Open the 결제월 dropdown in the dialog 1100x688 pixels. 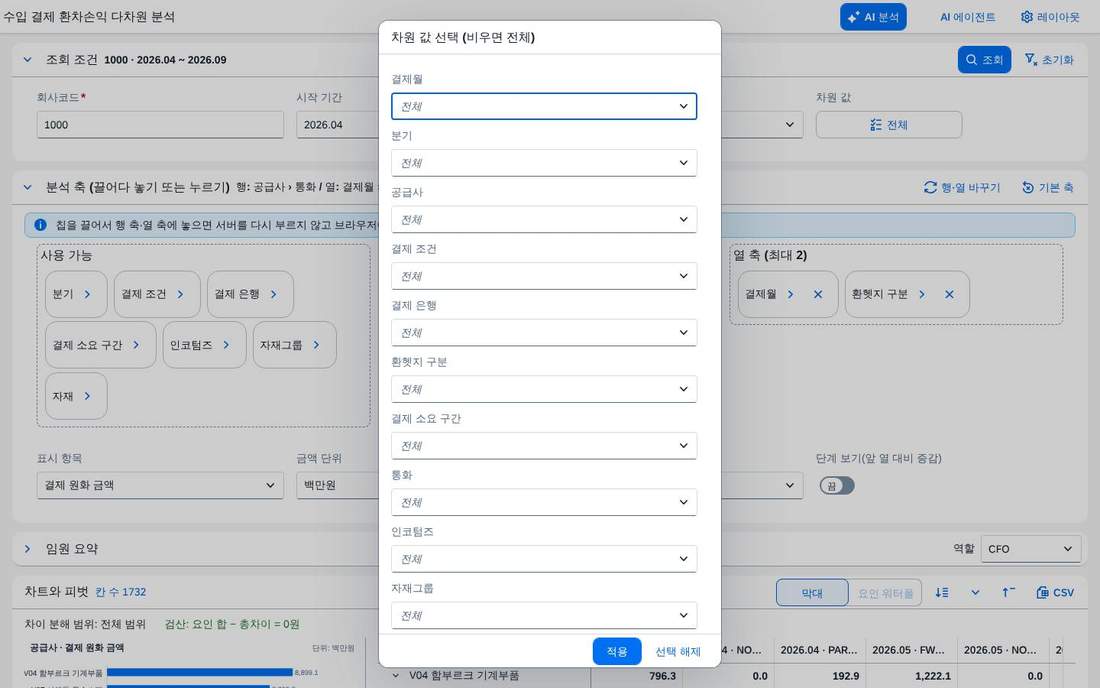[544, 107]
